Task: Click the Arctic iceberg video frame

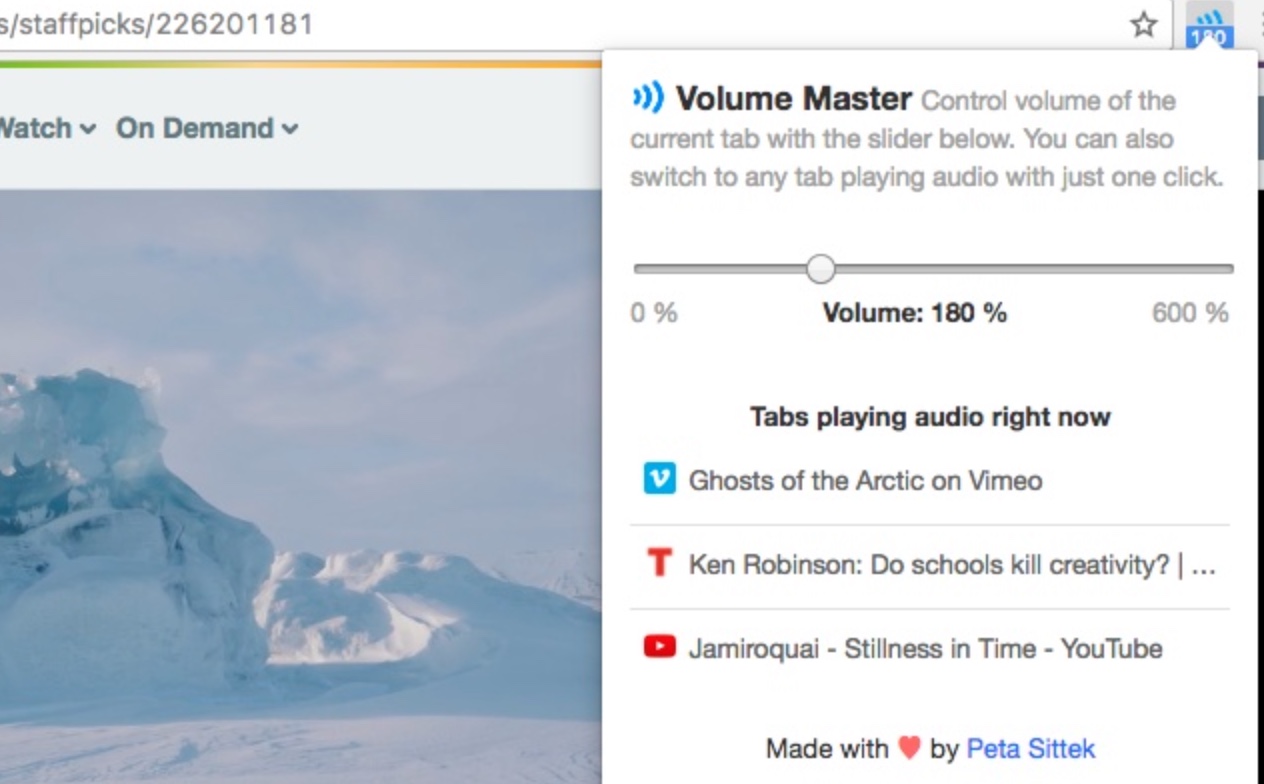Action: point(300,480)
